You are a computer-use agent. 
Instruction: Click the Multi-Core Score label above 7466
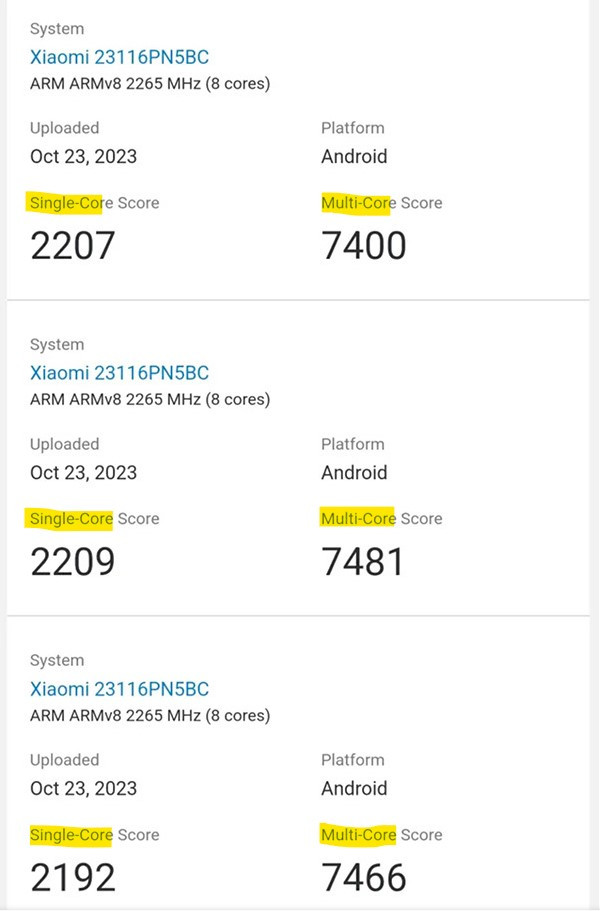coord(381,835)
